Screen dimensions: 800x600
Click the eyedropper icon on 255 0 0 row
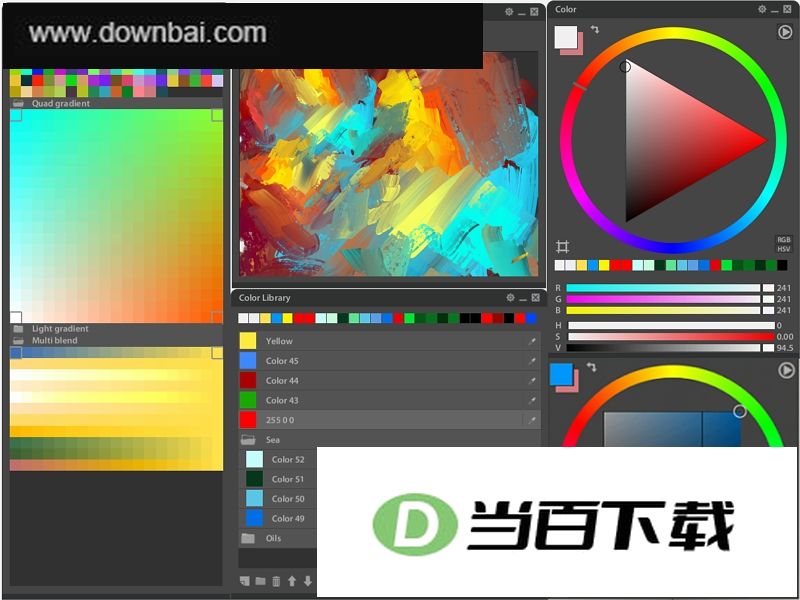point(532,420)
